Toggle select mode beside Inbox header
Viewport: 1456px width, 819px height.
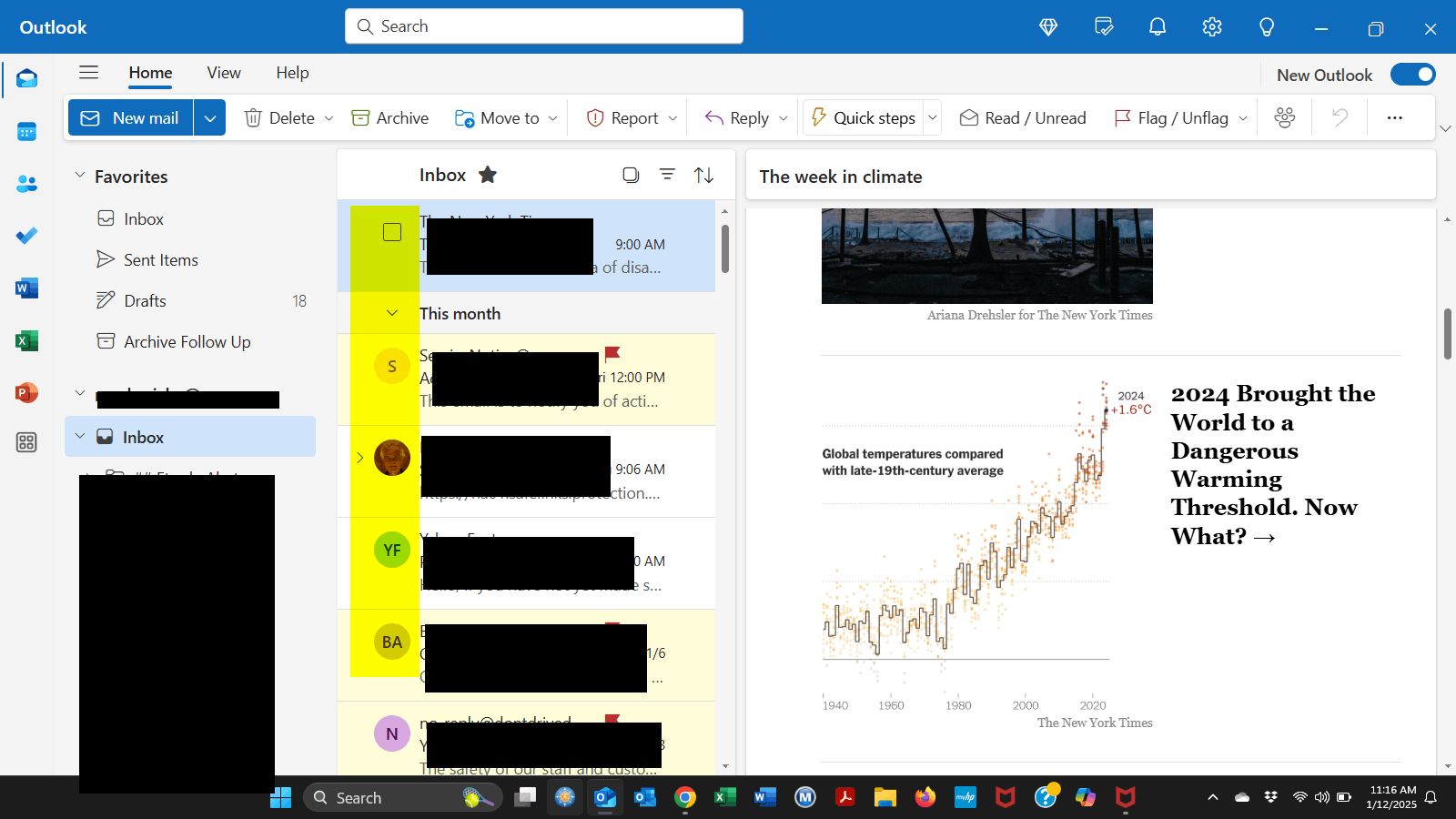point(630,175)
